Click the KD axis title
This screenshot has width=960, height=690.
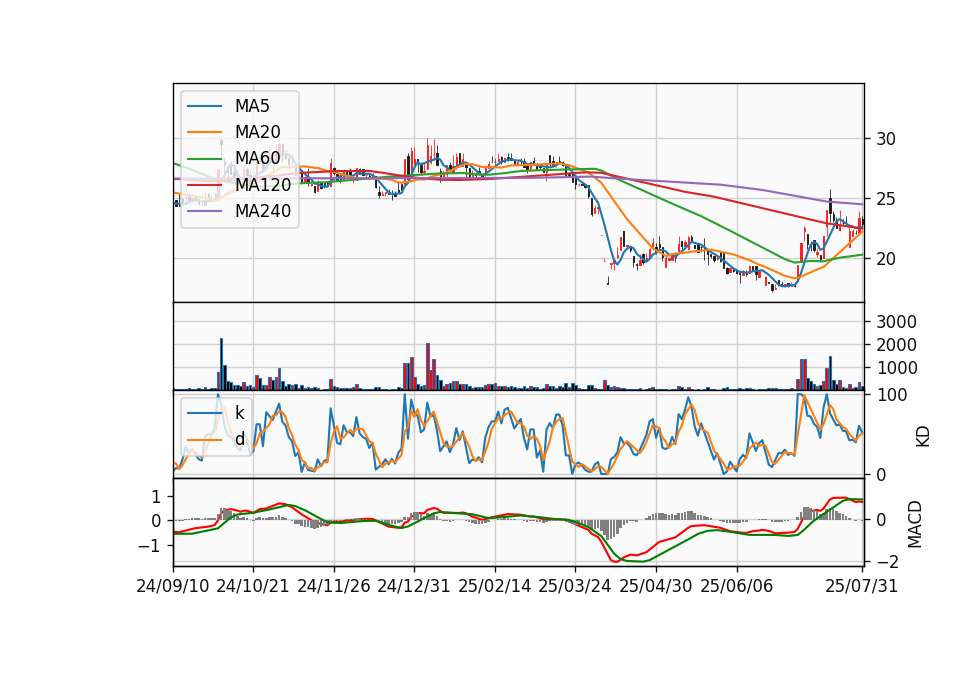click(923, 437)
